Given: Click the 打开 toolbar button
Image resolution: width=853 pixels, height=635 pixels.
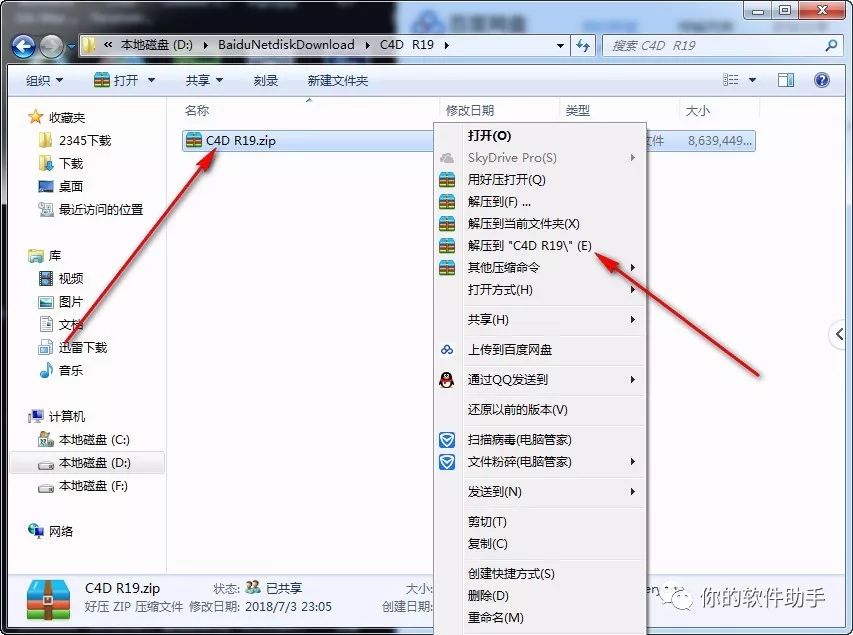Looking at the screenshot, I should (x=116, y=81).
